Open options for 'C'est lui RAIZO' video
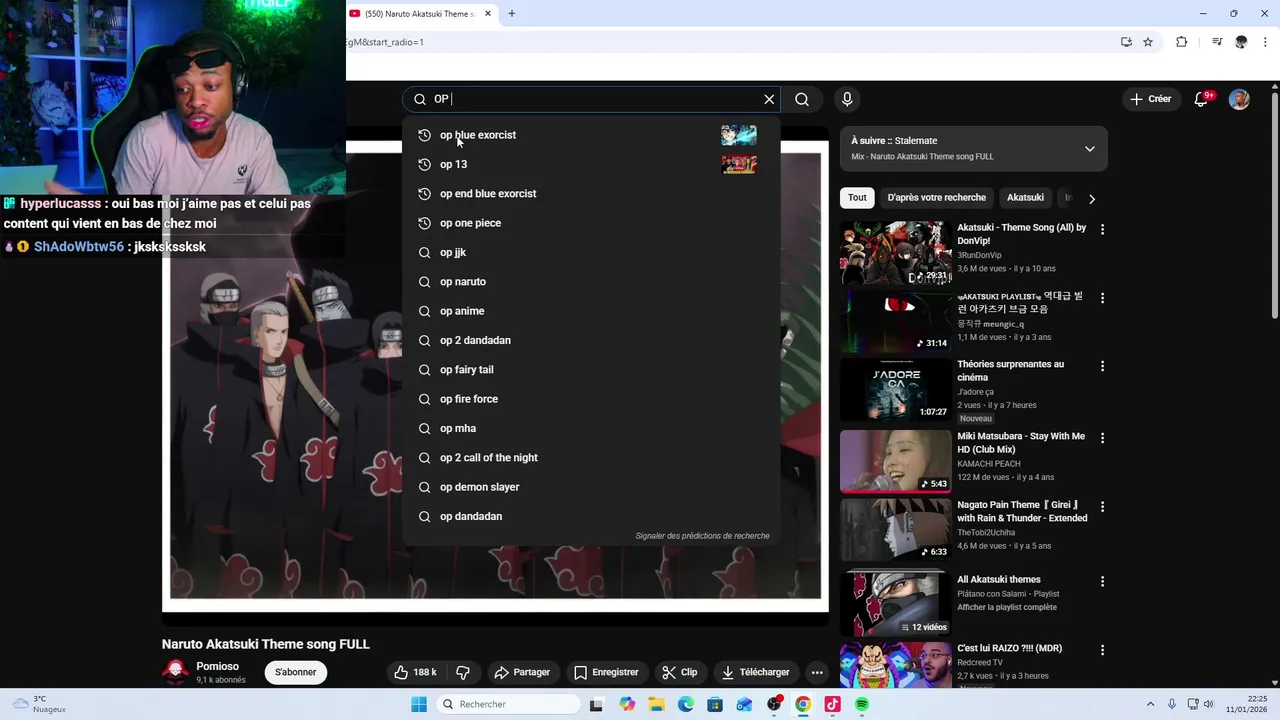Screen dimensions: 1280x720 [1102, 650]
